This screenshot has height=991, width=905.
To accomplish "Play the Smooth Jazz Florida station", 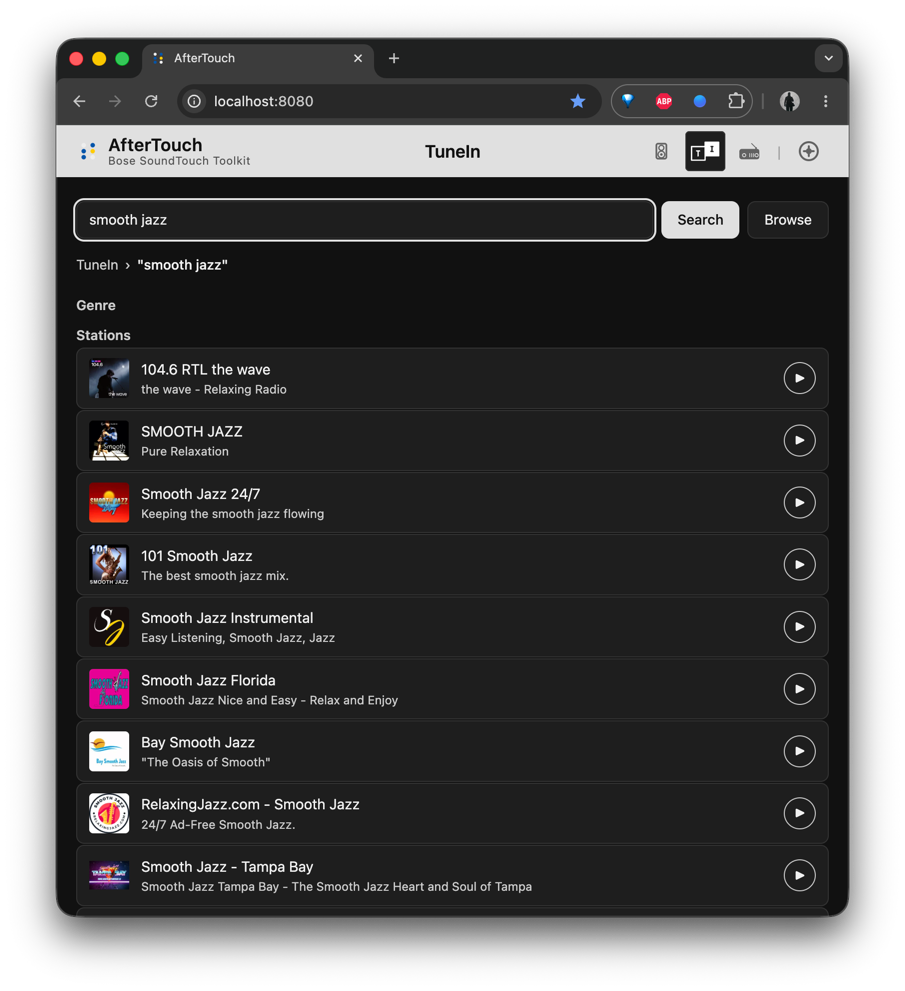I will (x=799, y=689).
